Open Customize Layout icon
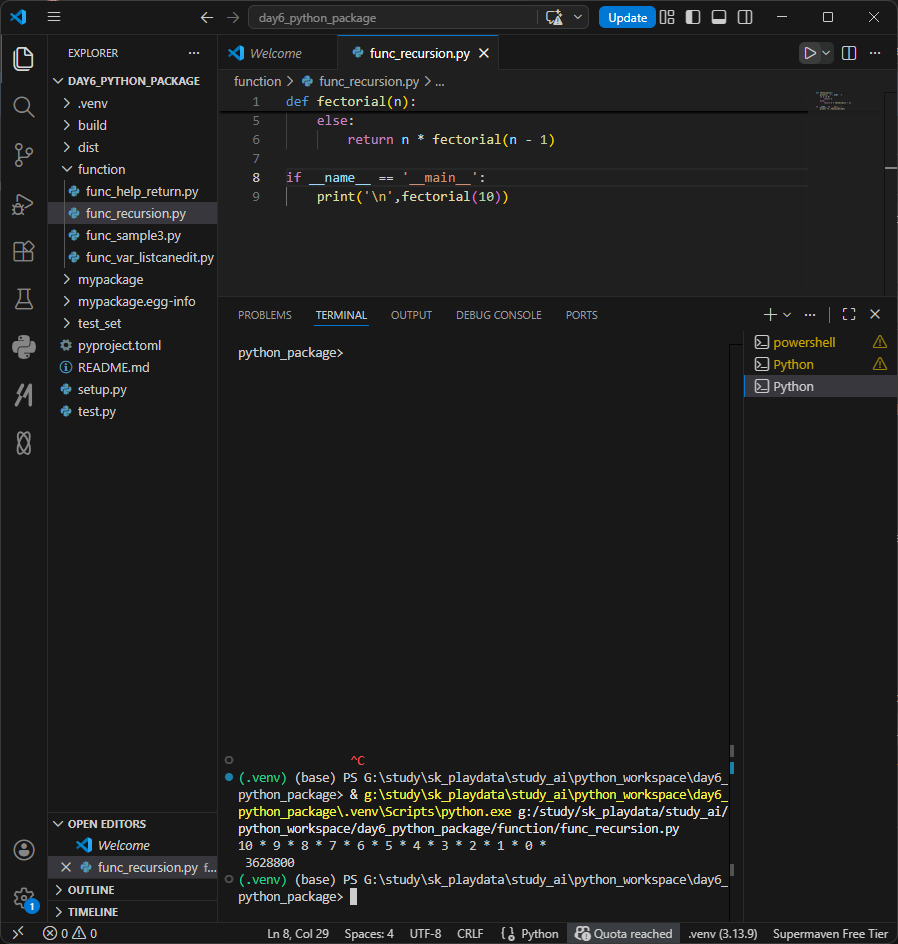898x944 pixels. [667, 17]
